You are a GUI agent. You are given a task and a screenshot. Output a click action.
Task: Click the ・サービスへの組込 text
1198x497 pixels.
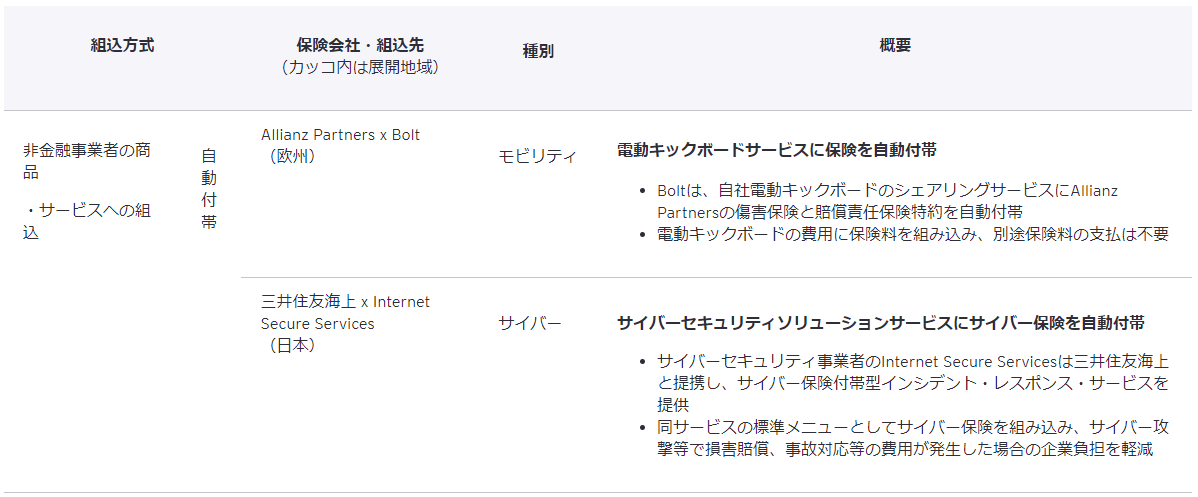pyautogui.click(x=87, y=221)
